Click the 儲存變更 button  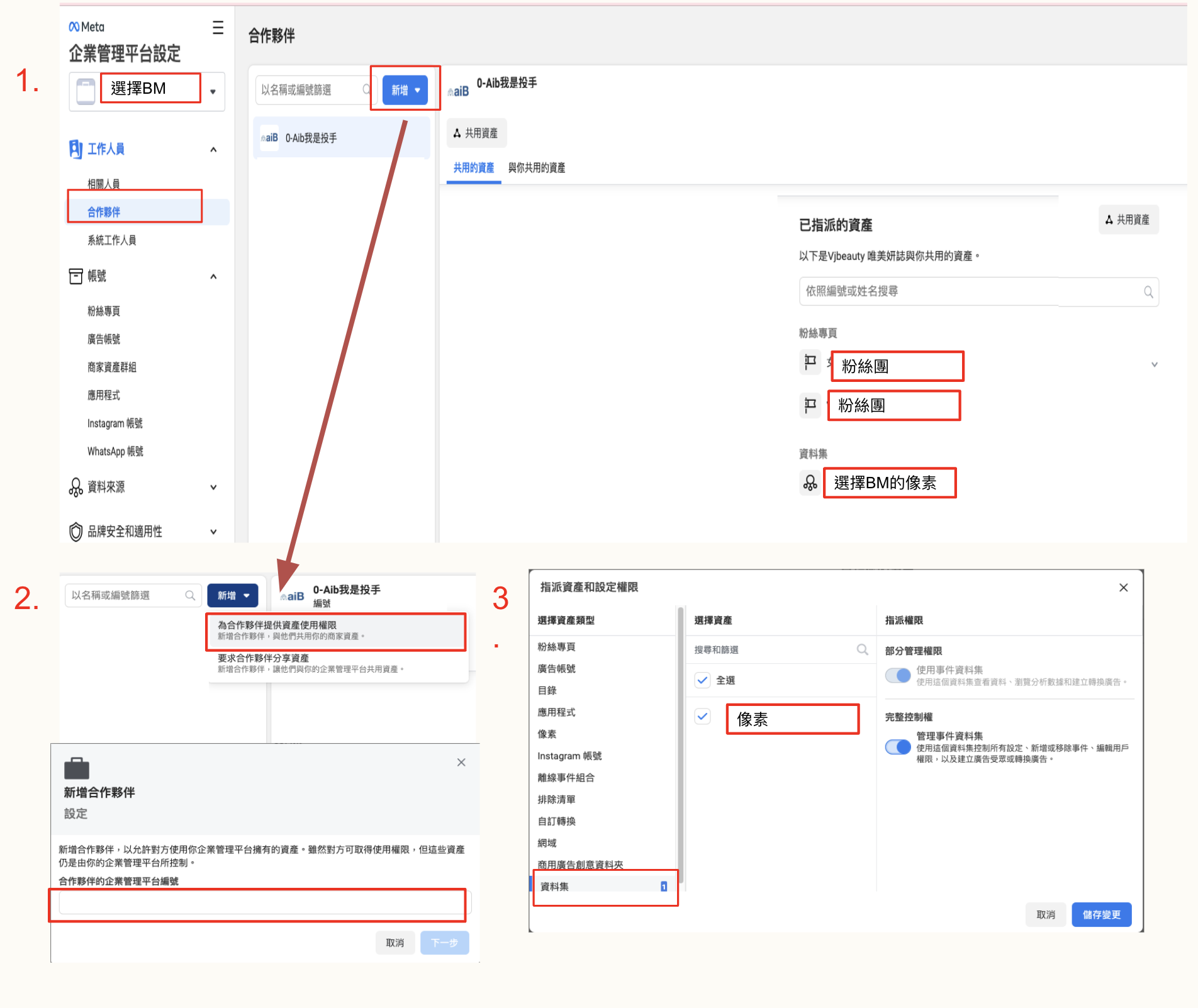(x=1101, y=915)
